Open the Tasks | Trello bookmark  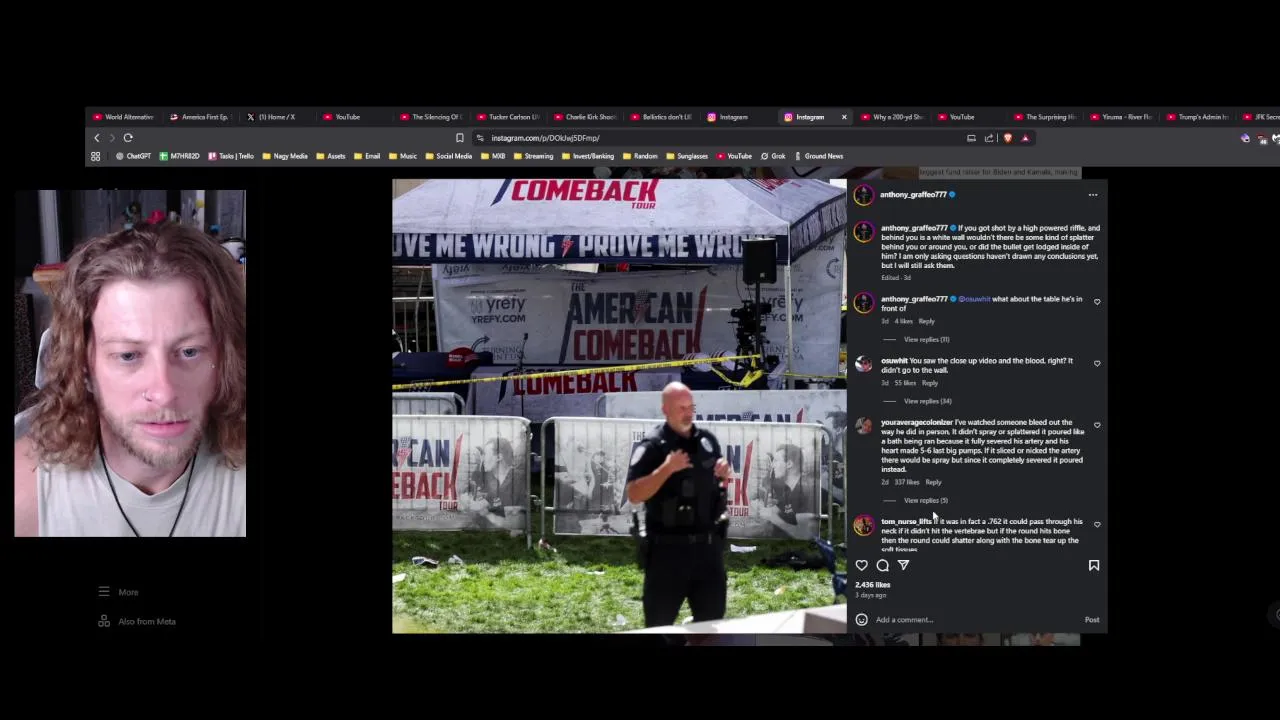coord(231,156)
